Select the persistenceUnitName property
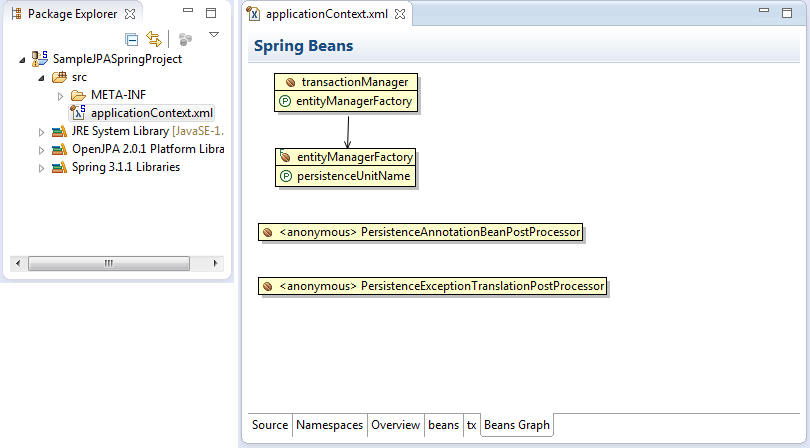 point(353,176)
